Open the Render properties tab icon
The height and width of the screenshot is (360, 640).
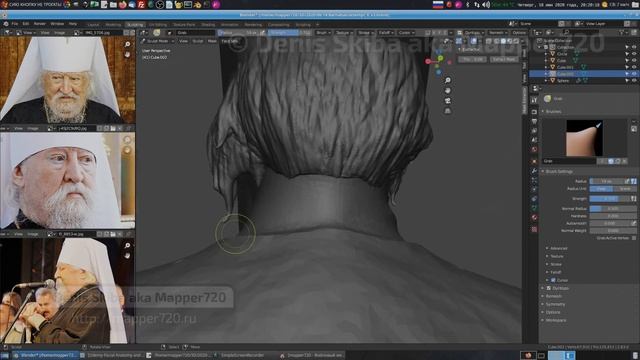[534, 111]
